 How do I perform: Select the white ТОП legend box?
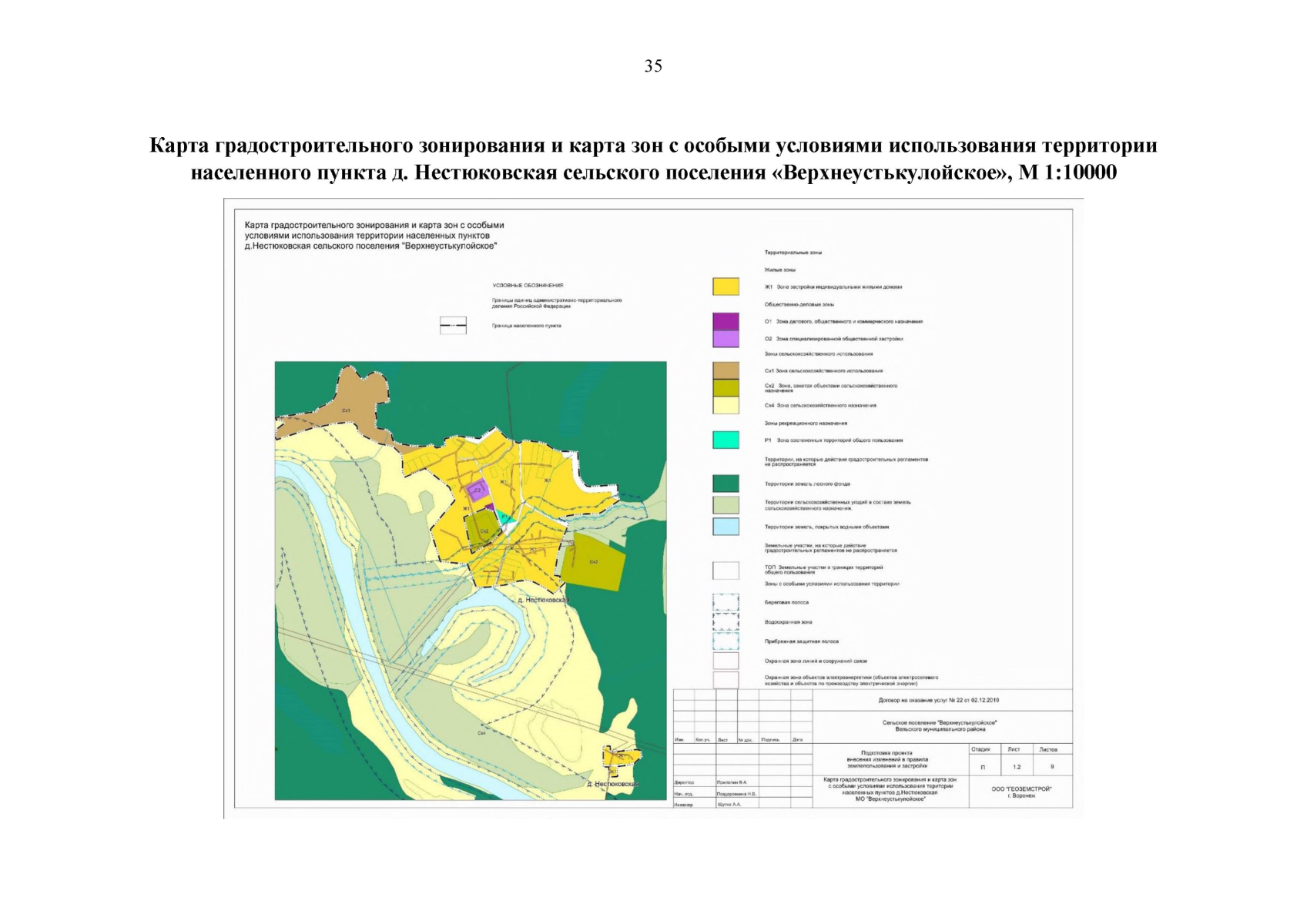726,570
